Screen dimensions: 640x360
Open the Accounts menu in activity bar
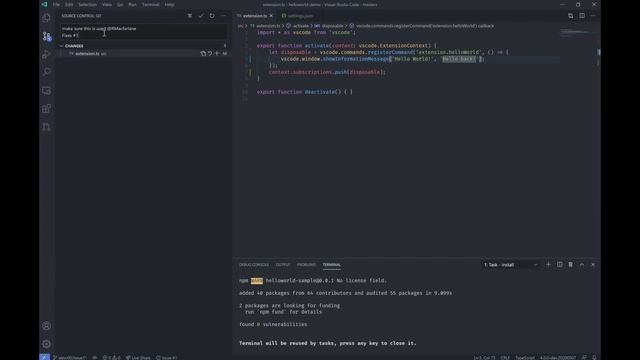(47, 326)
